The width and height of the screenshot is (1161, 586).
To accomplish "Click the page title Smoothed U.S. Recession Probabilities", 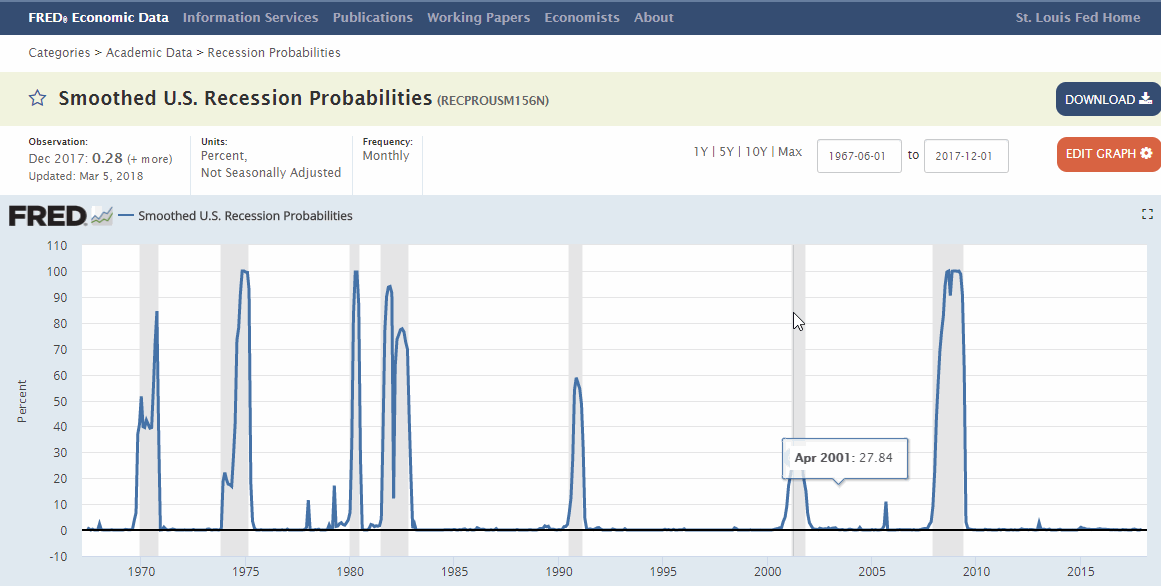I will (x=245, y=98).
